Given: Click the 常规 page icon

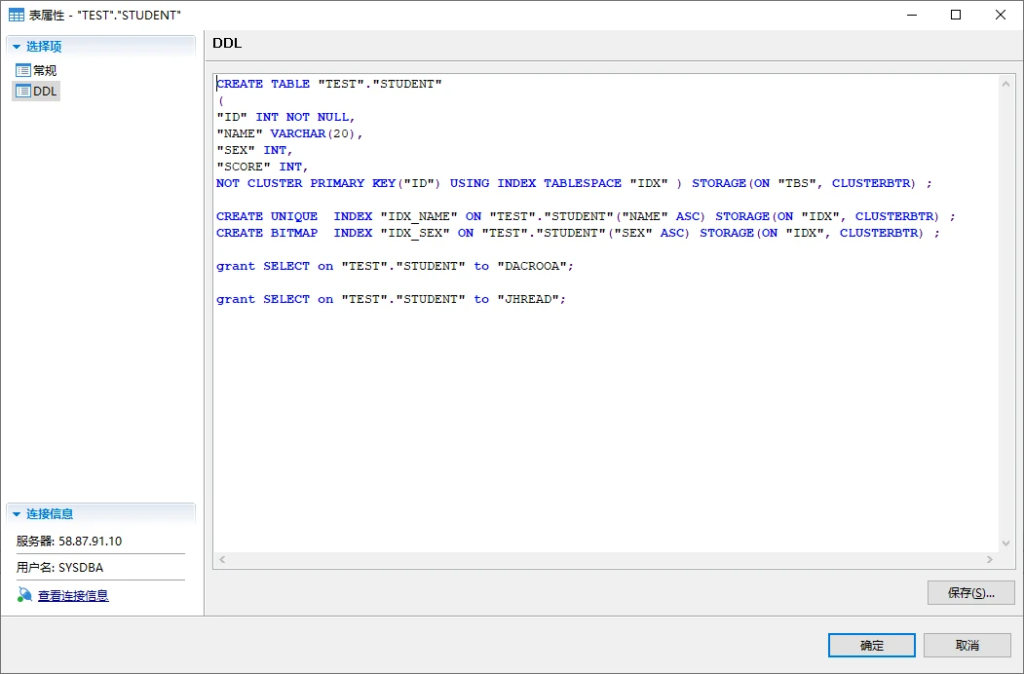Looking at the screenshot, I should 23,70.
